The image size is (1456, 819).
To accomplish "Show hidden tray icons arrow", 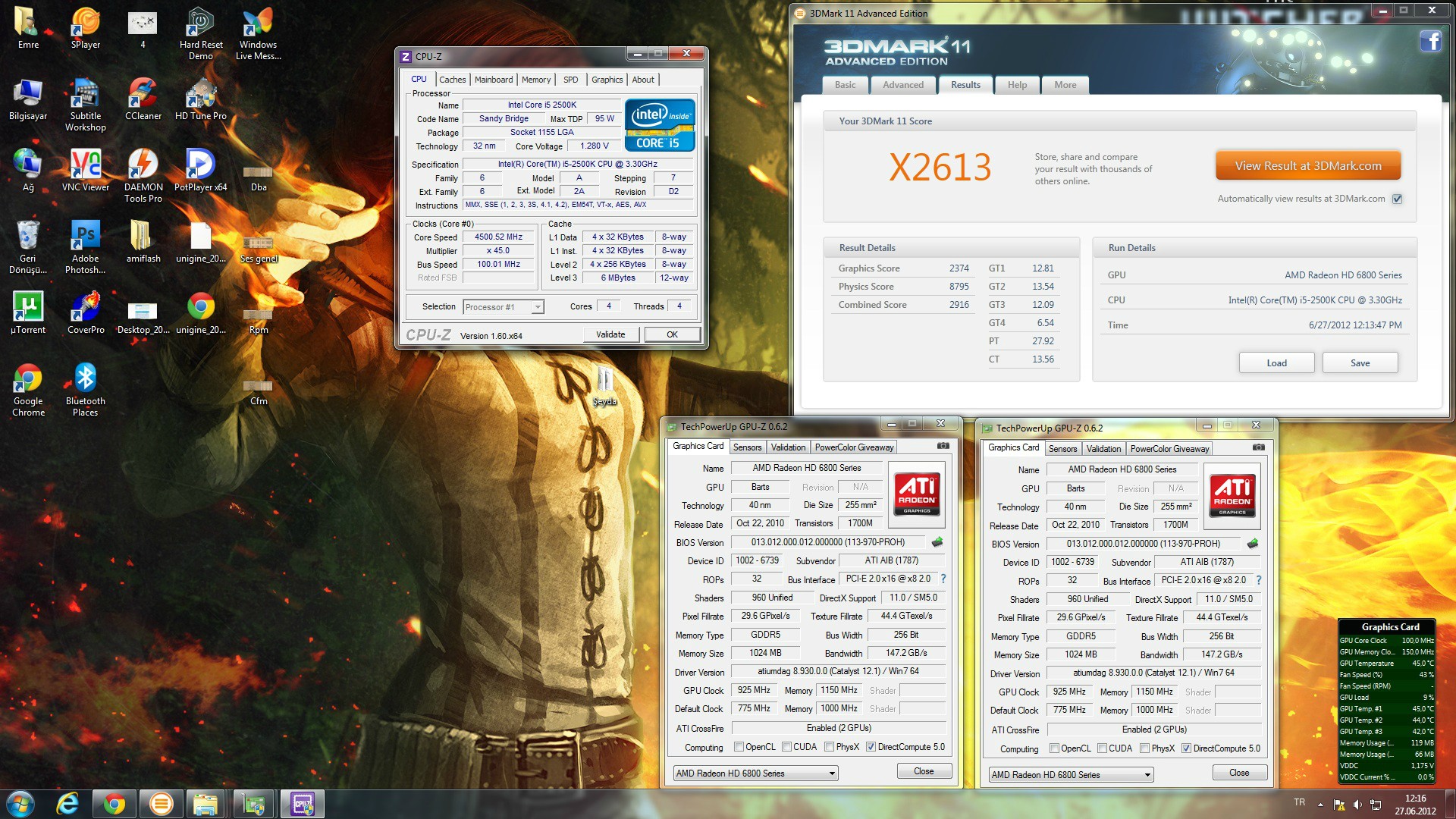I will (1320, 804).
